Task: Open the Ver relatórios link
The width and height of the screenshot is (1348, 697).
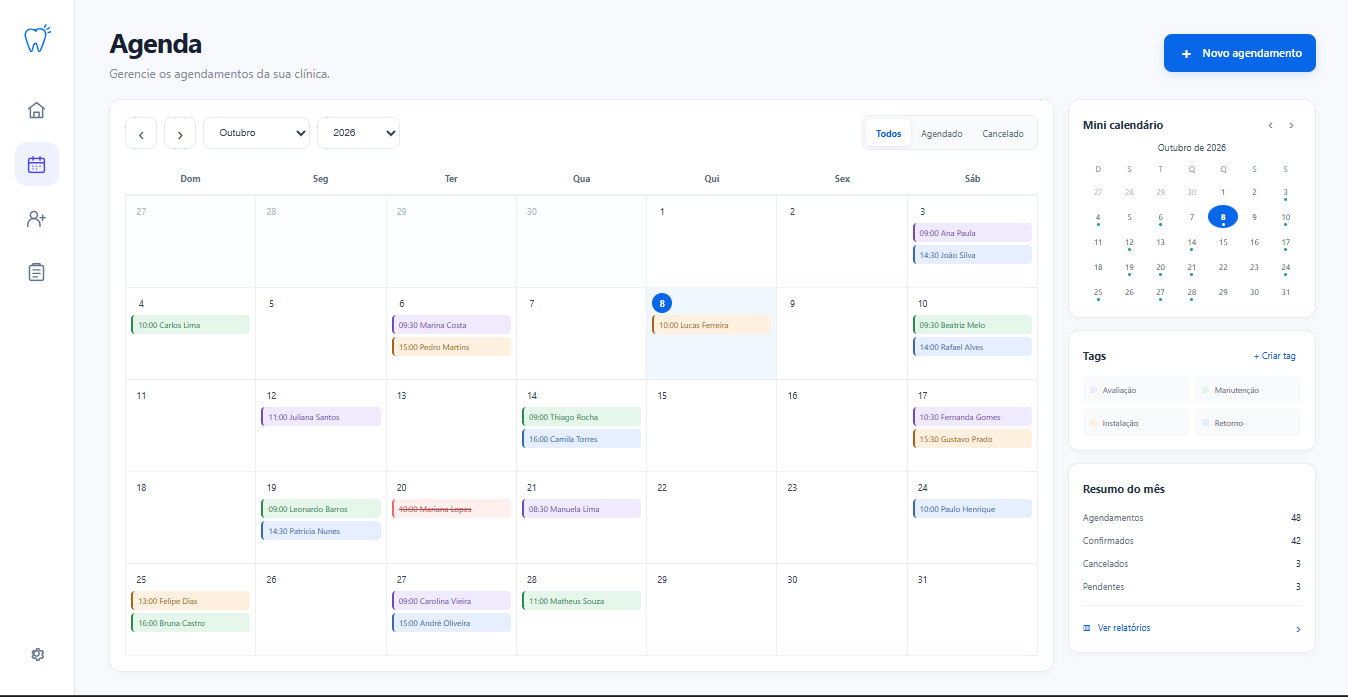Action: pyautogui.click(x=1124, y=628)
